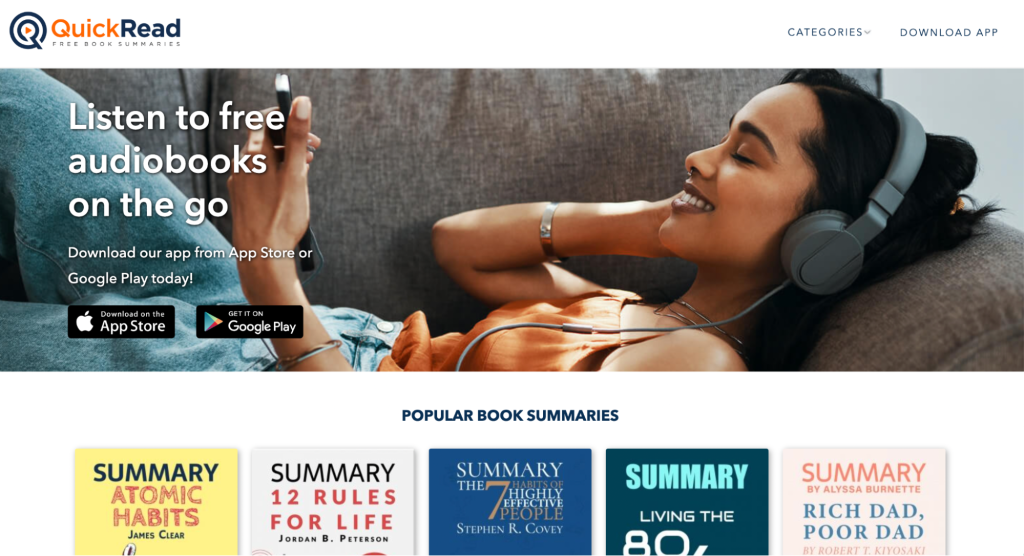
Task: Click the Free Book Summaries tagline
Action: 116,44
